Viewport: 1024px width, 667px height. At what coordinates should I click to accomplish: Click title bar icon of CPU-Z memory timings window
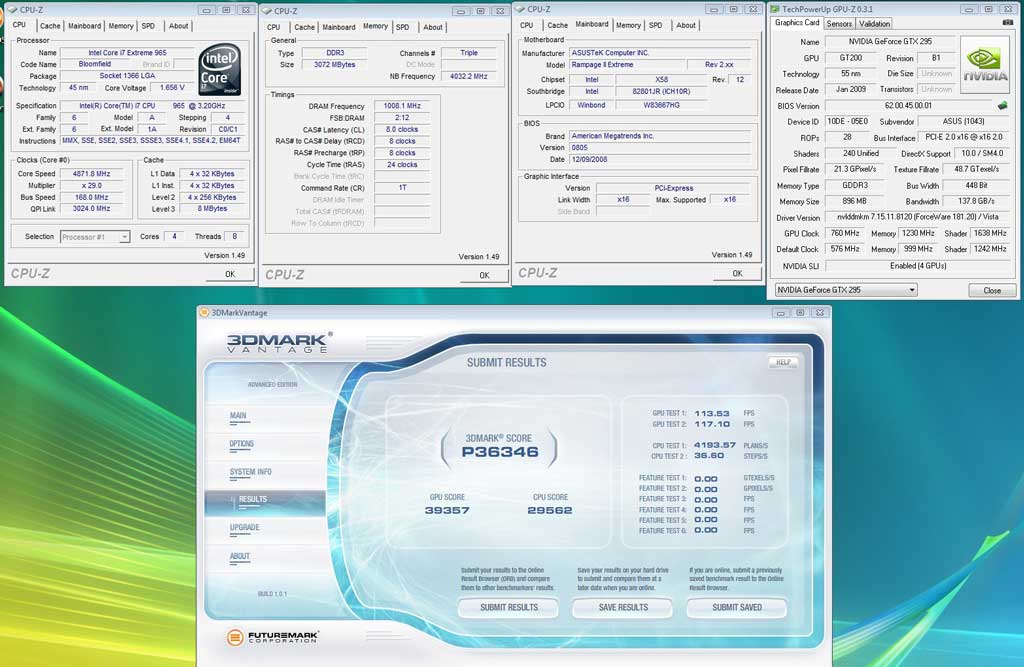[266, 11]
